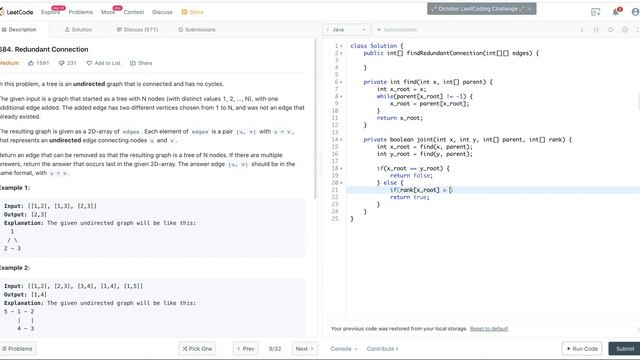Open Discuss in the top navigation
Screen dimensions: 640x360
[x=162, y=12]
